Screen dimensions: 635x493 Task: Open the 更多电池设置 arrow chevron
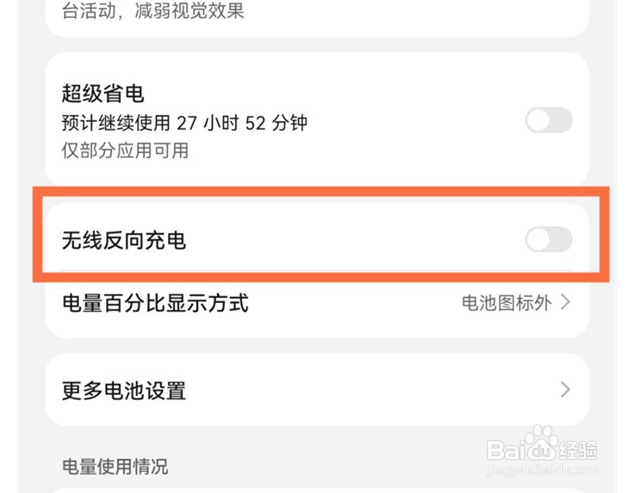tap(566, 389)
